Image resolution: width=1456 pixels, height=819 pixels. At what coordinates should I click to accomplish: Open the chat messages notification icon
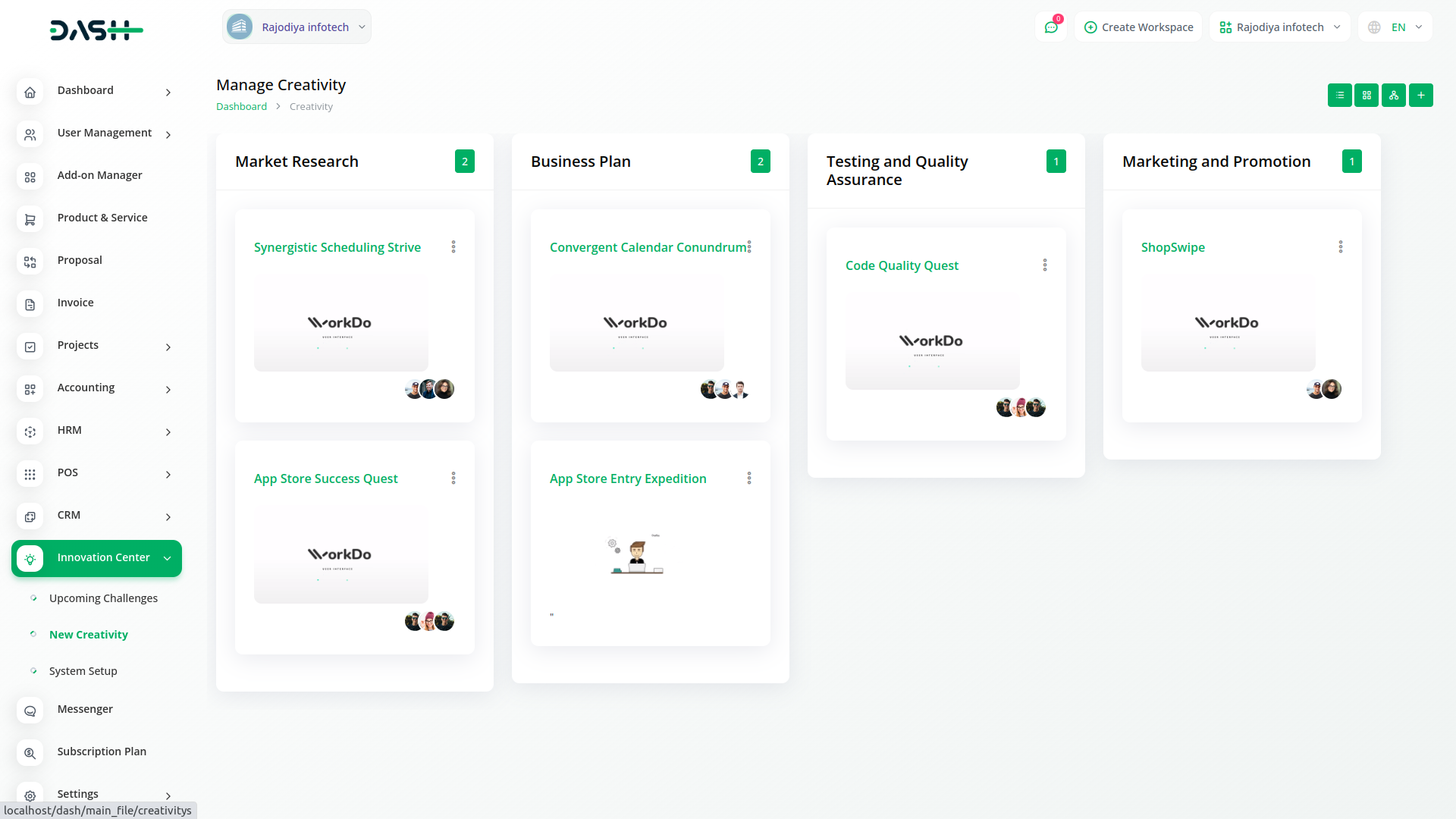click(1051, 27)
